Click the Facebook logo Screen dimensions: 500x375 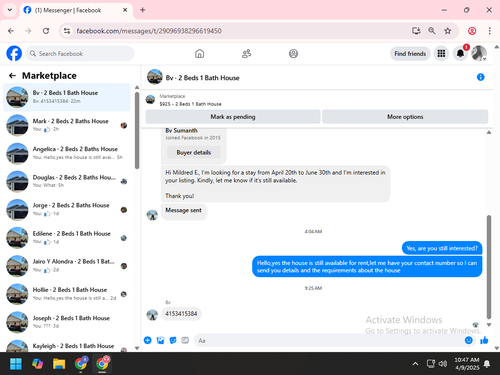pyautogui.click(x=14, y=53)
